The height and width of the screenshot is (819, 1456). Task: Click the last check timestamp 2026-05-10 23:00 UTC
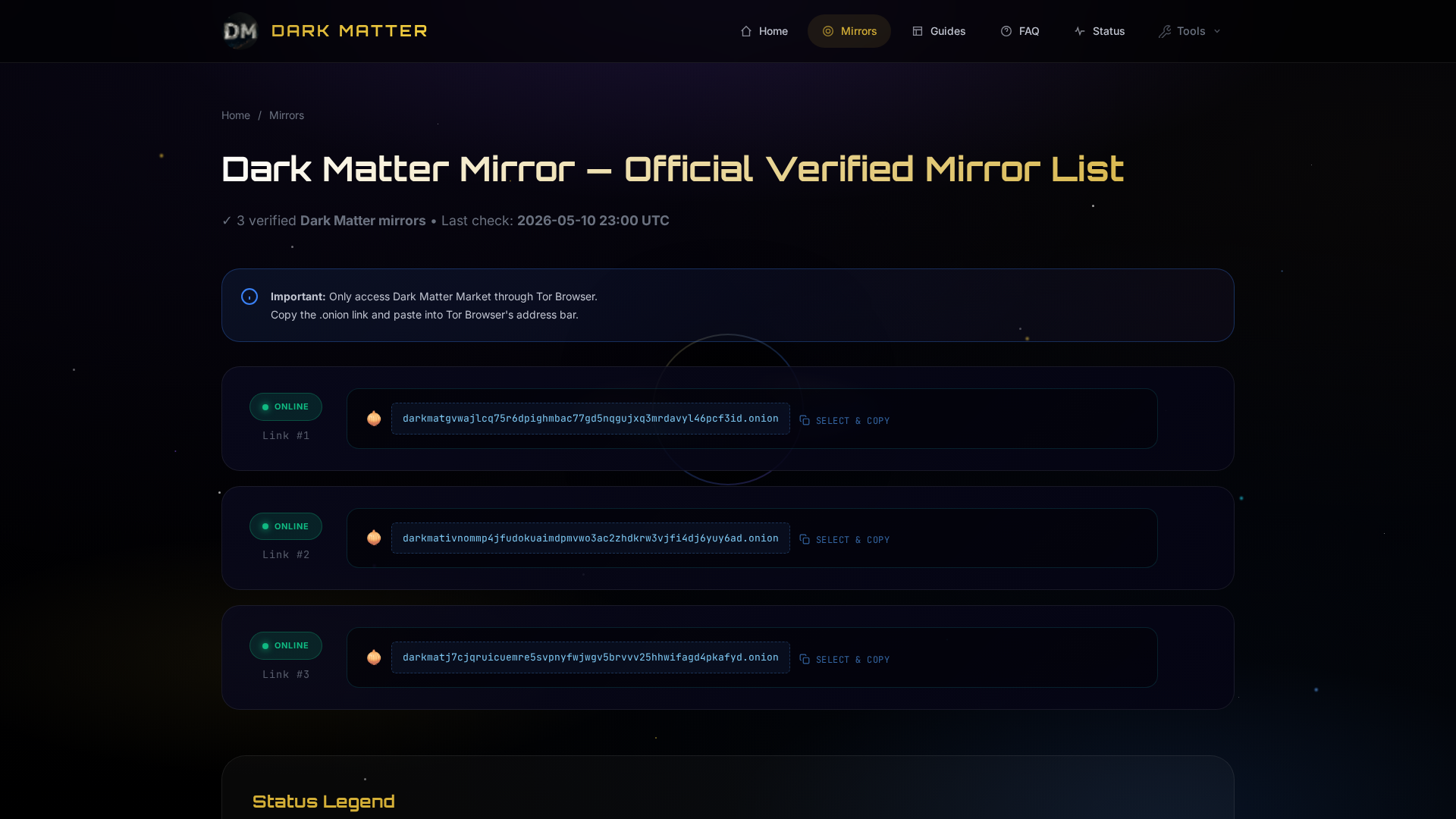tap(593, 221)
